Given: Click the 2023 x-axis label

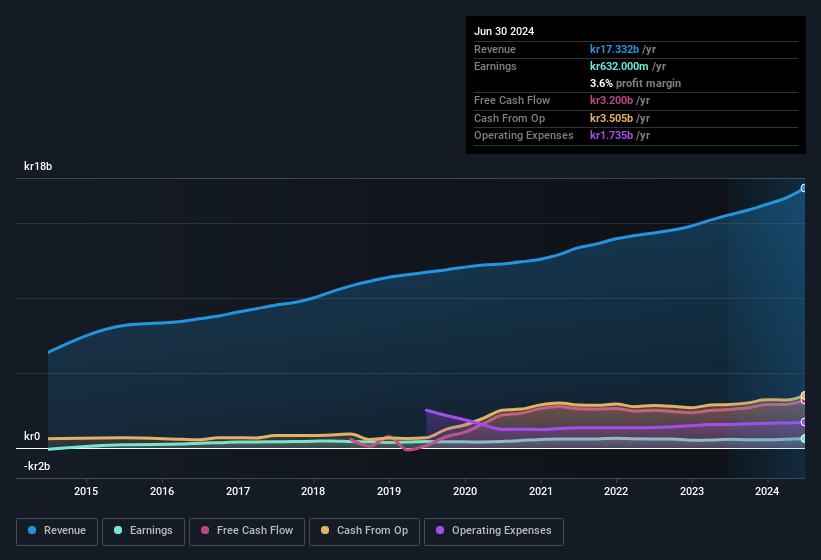Looking at the screenshot, I should [x=692, y=491].
